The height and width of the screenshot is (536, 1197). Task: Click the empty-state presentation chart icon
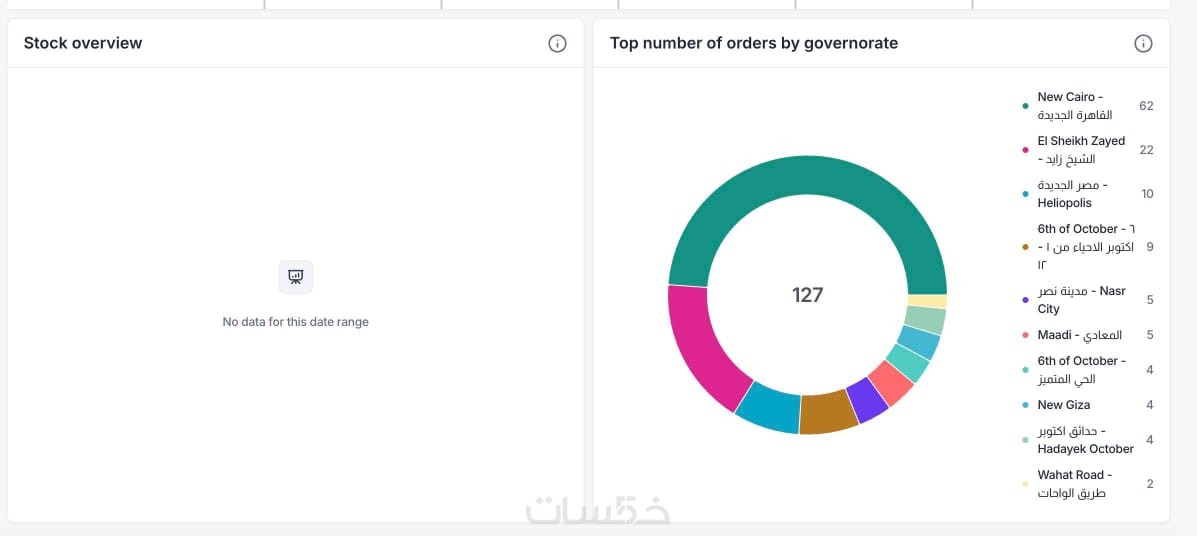296,277
